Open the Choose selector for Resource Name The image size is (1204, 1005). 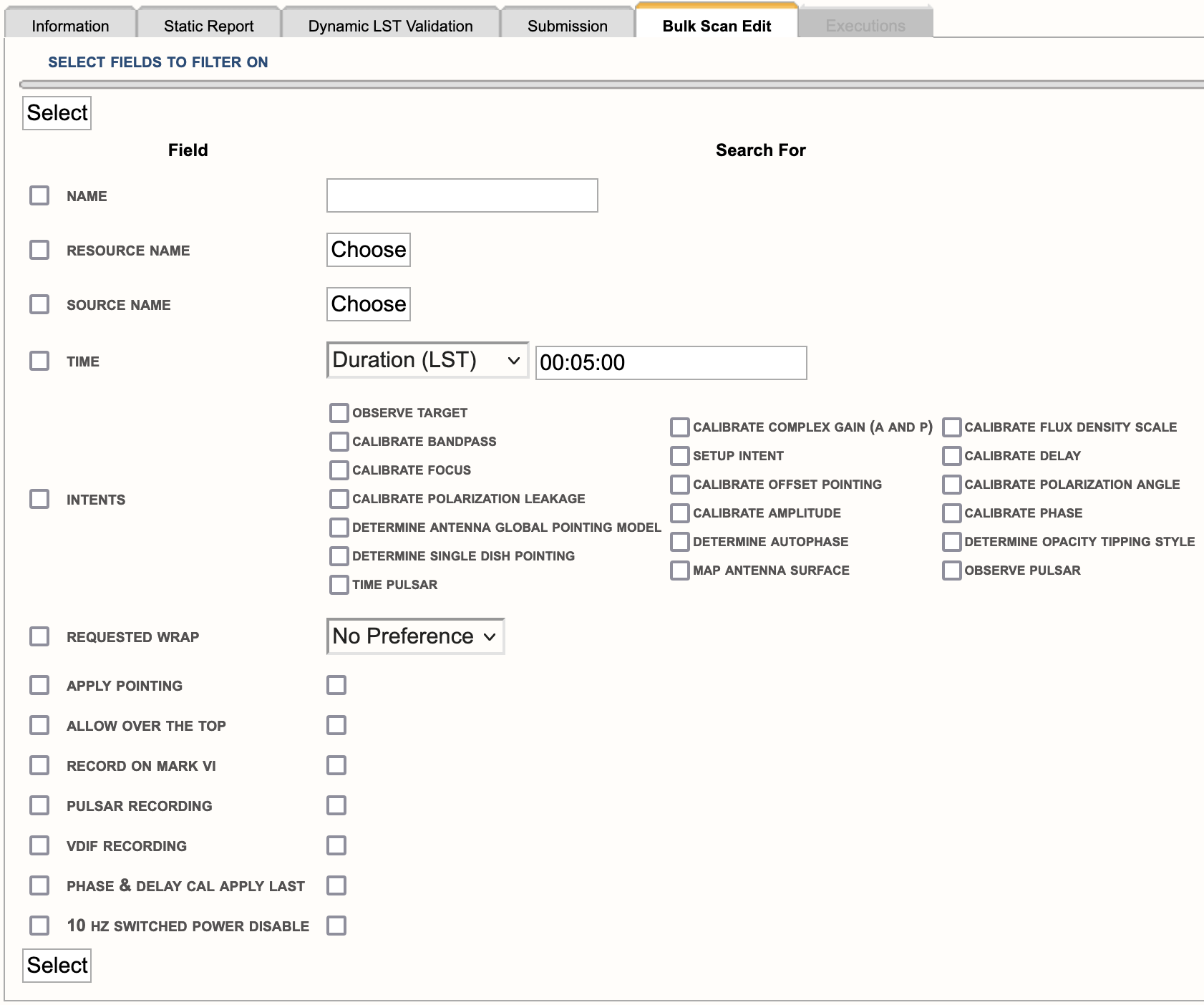point(369,250)
